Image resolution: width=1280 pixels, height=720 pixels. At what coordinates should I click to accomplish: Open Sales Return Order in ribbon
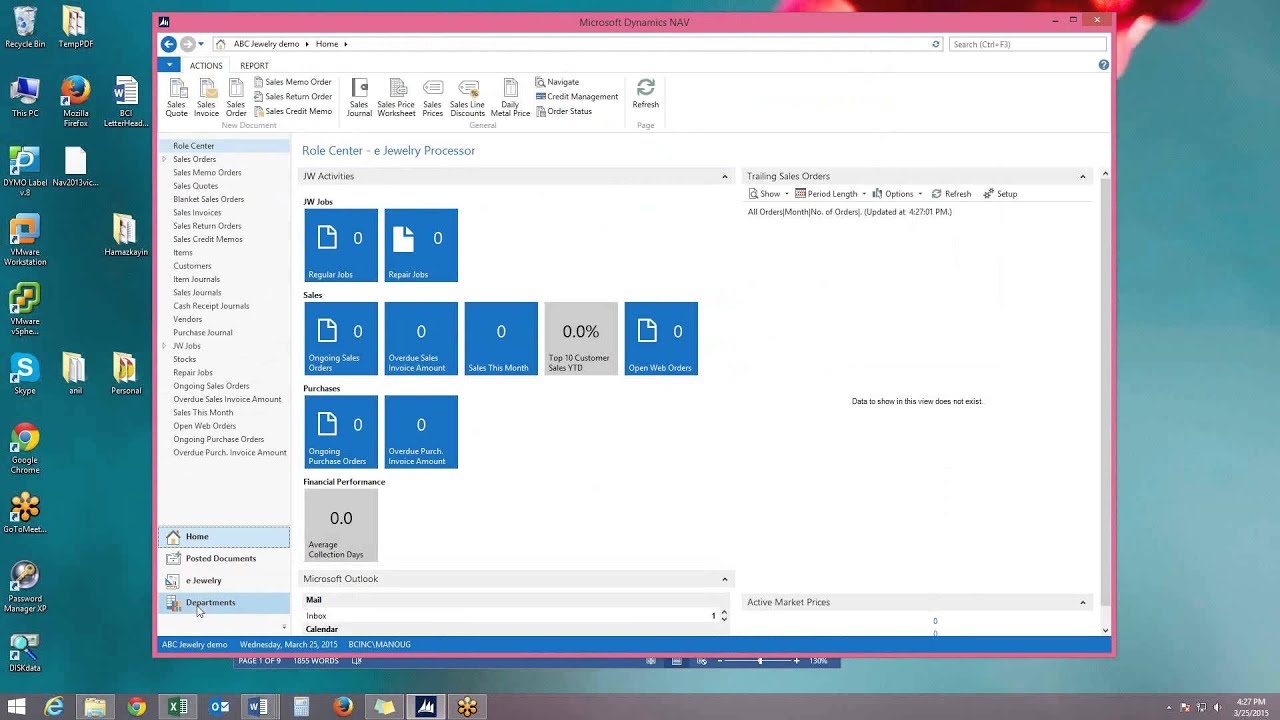(x=292, y=97)
